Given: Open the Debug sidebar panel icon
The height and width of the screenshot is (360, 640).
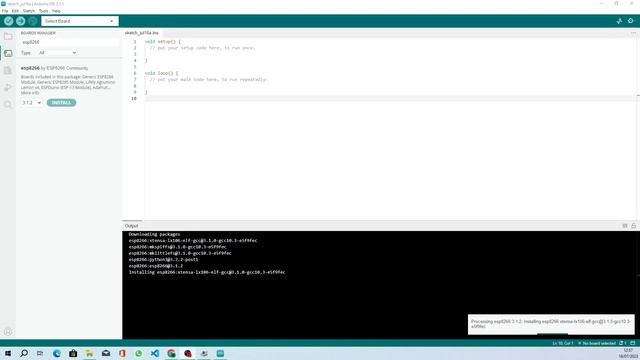Looking at the screenshot, I should (x=8, y=88).
